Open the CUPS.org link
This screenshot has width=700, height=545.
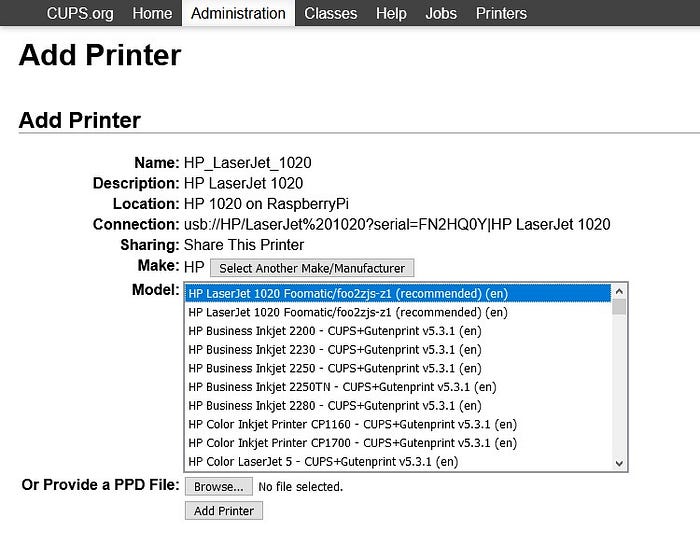(80, 13)
